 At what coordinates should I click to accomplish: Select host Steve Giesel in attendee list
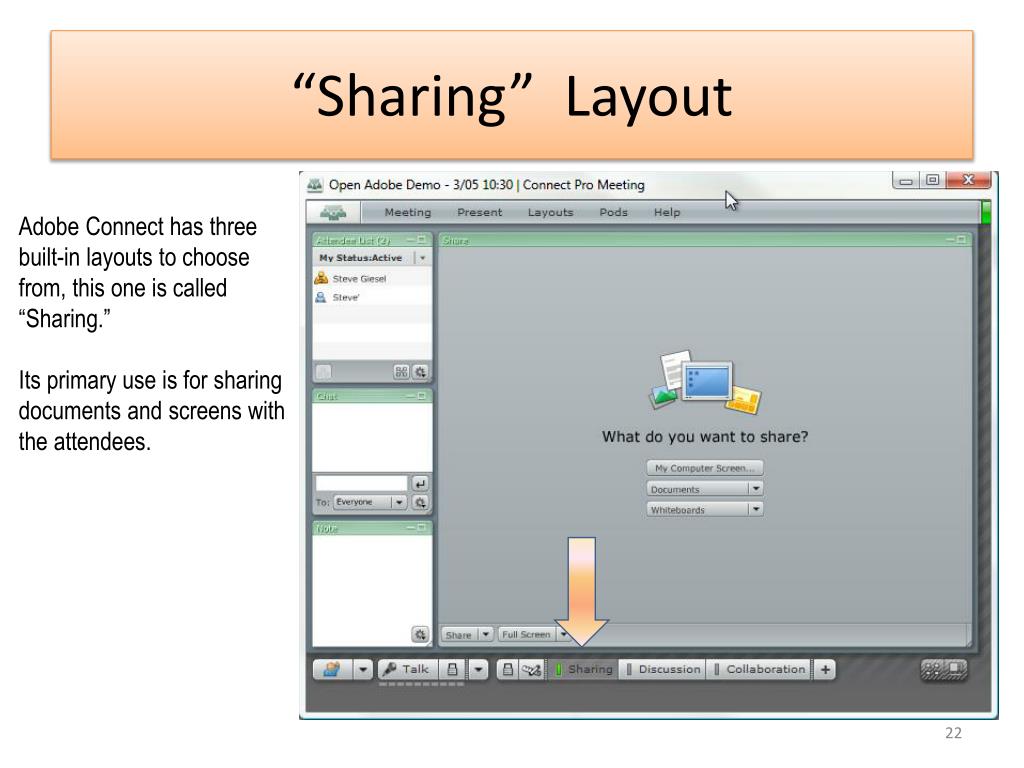(x=372, y=278)
